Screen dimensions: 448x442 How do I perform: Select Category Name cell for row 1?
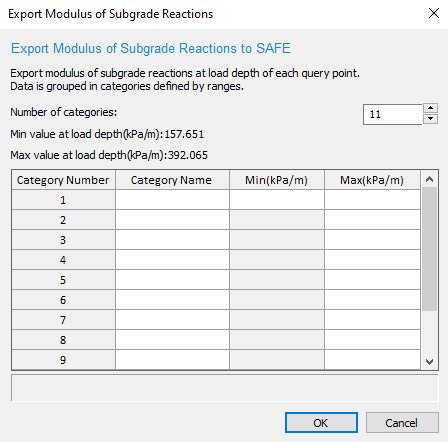click(172, 200)
